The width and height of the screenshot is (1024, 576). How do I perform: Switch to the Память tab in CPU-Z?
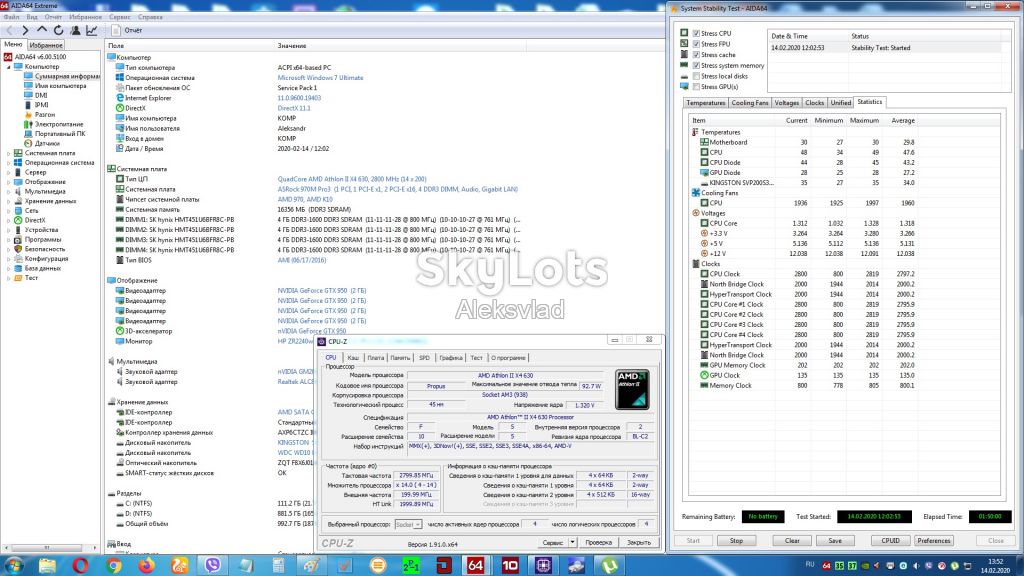click(400, 358)
